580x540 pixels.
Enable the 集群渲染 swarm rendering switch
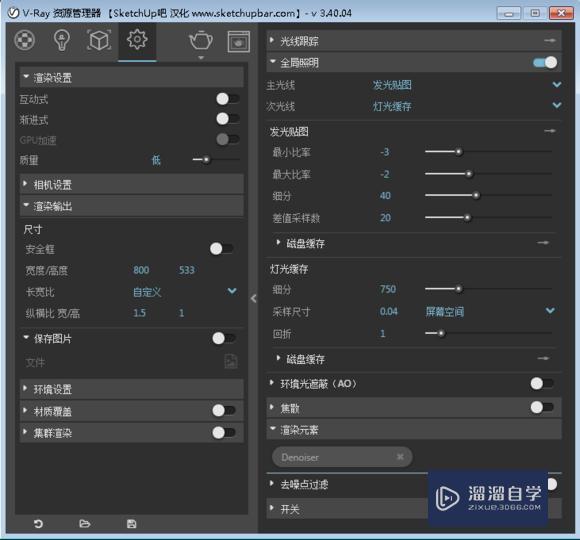pyautogui.click(x=224, y=432)
